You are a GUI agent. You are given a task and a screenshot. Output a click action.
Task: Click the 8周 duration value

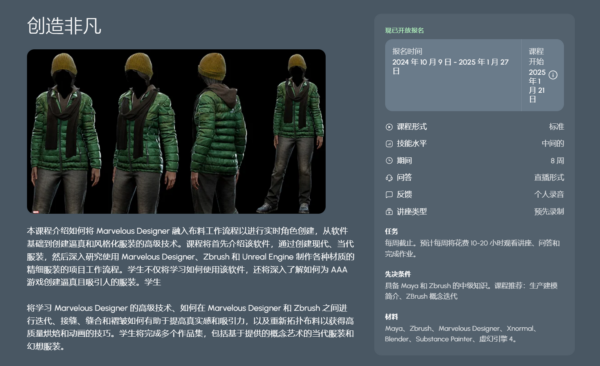557,161
